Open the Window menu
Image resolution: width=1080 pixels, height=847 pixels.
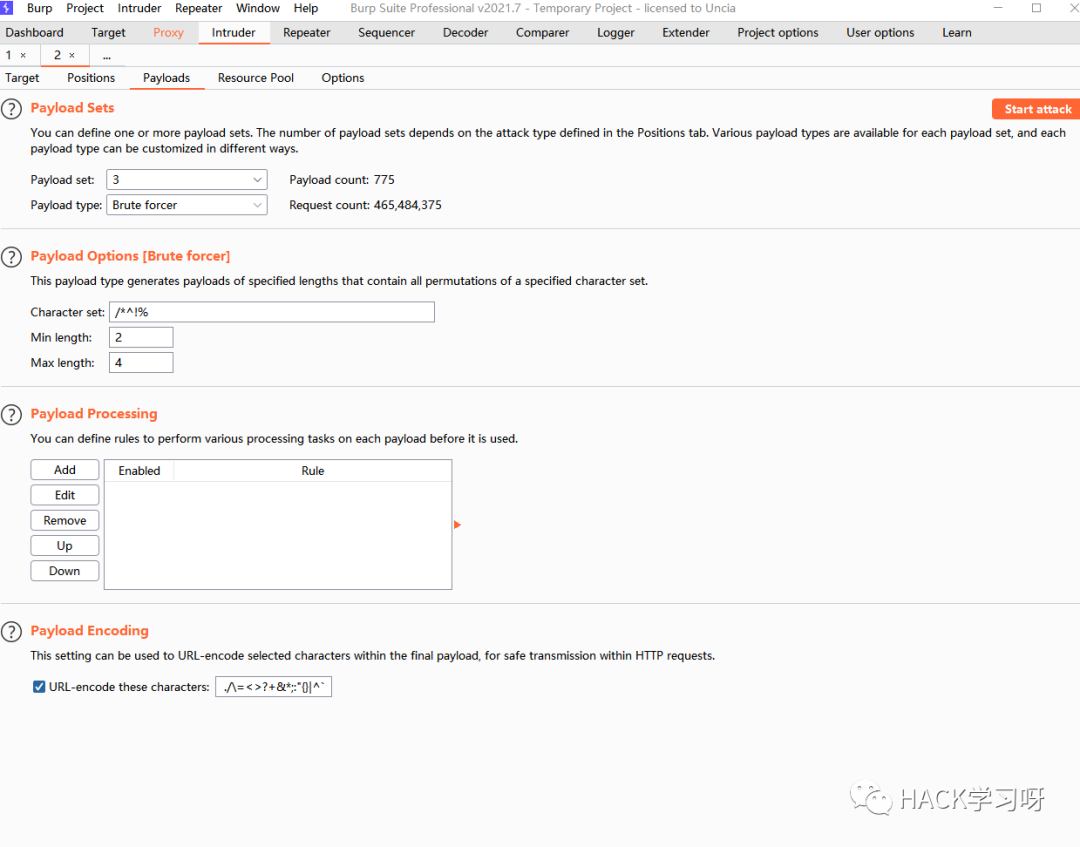[x=258, y=8]
